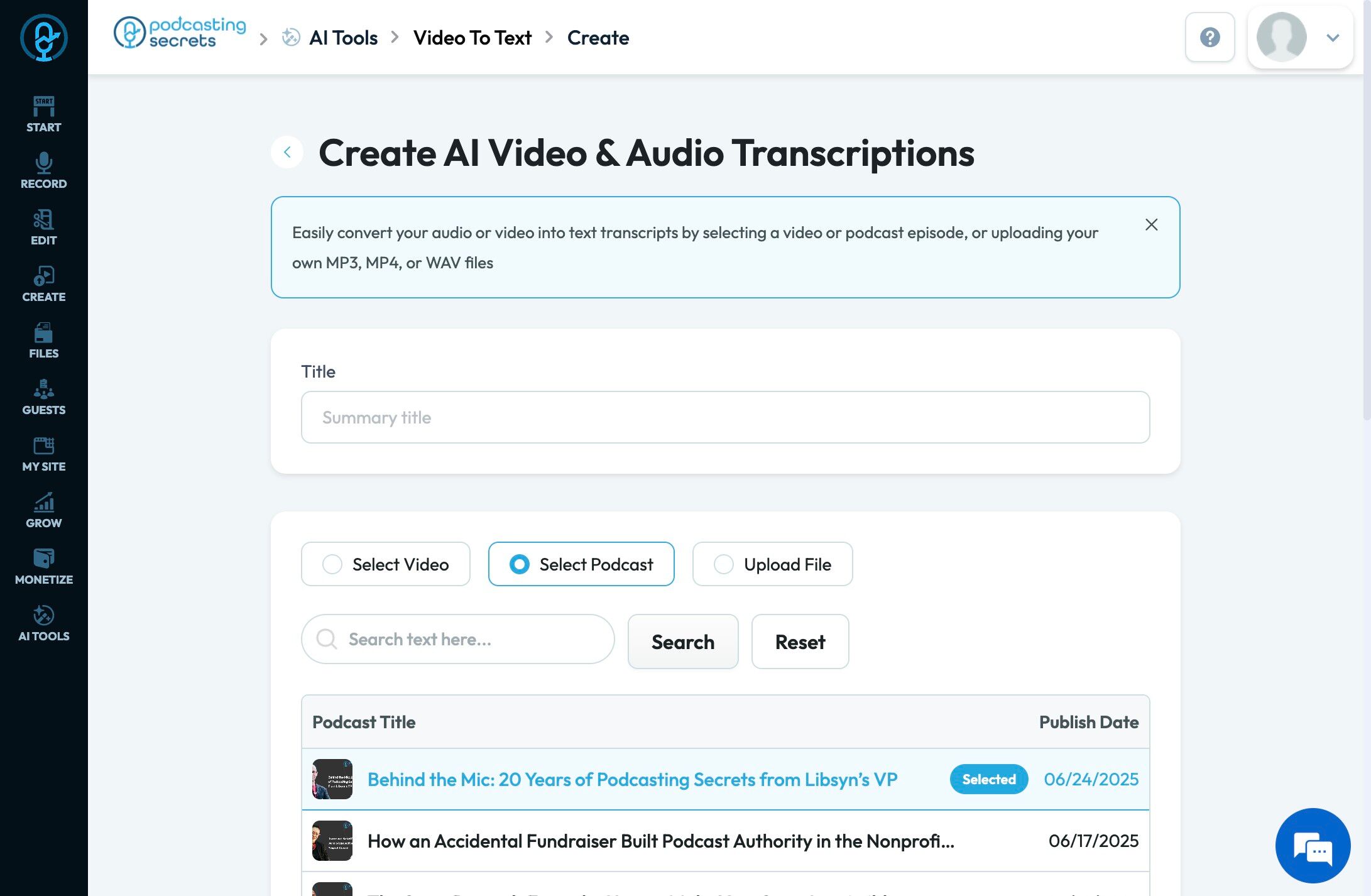The height and width of the screenshot is (896, 1371).
Task: Click the Summary title input field
Action: click(725, 417)
